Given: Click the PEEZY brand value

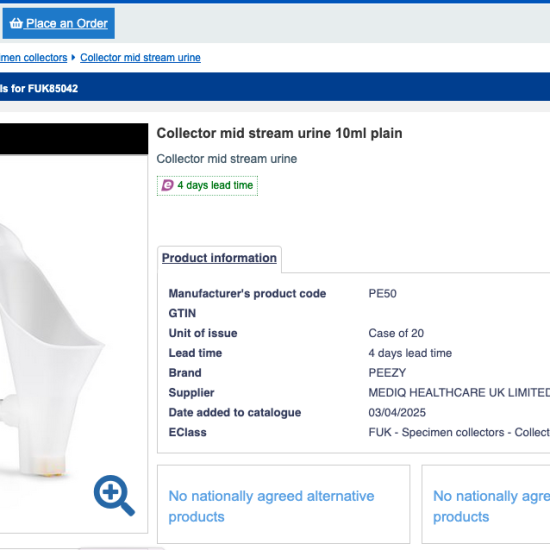Looking at the screenshot, I should (387, 373).
